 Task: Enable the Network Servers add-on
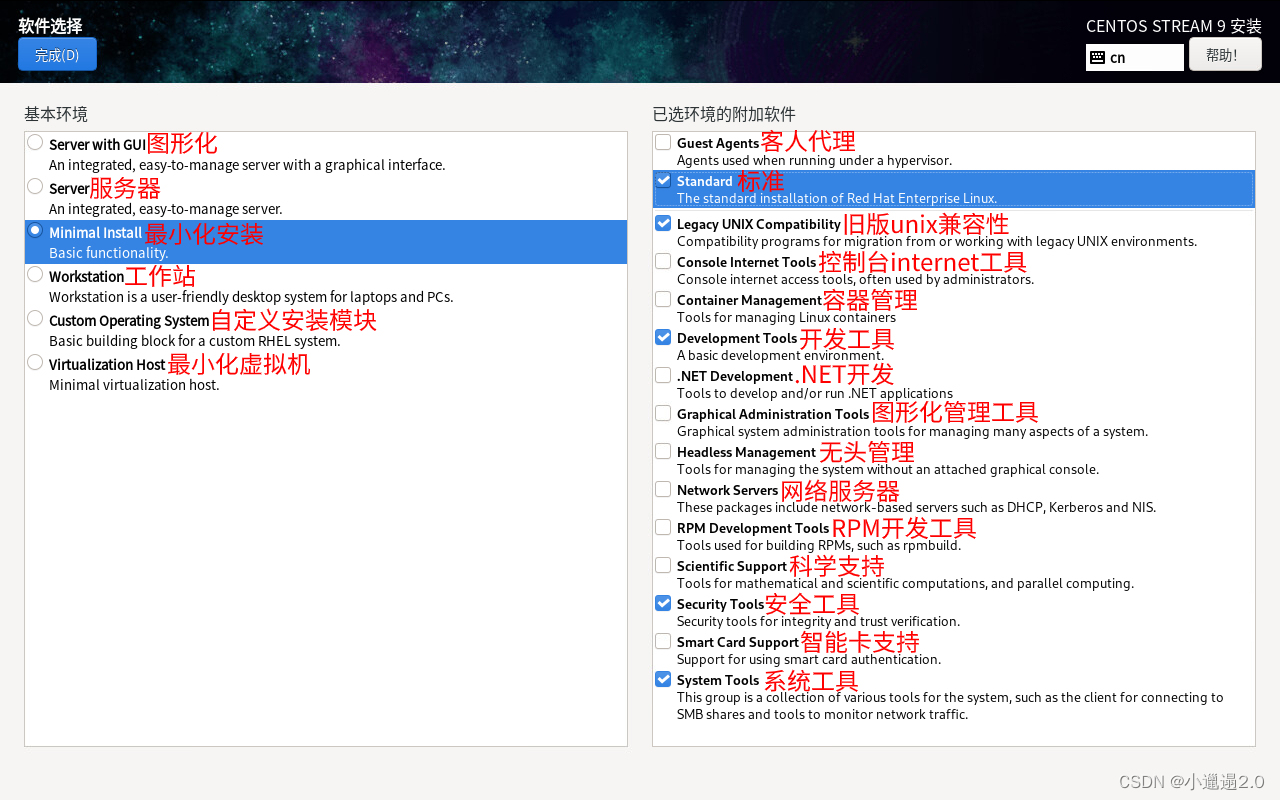[662, 488]
